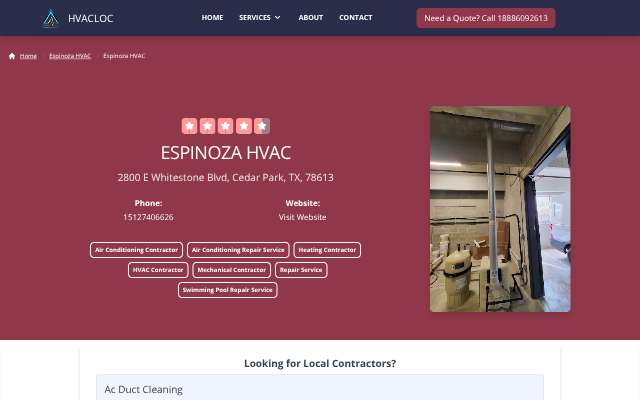Screen dimensions: 640x400
Task: Follow the Espinoza HVAC breadcrumb link
Action: (70, 56)
